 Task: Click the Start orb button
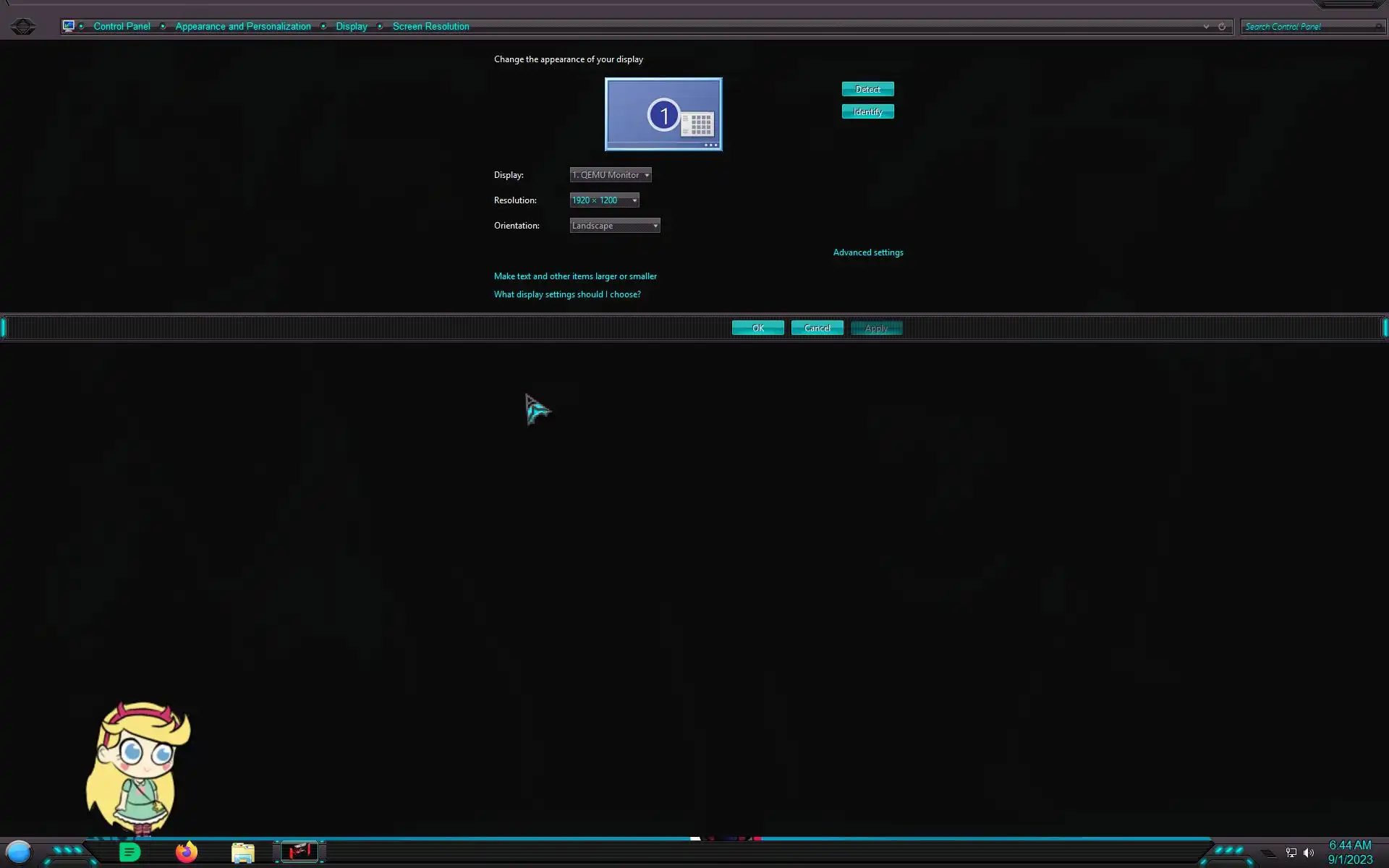(x=19, y=852)
